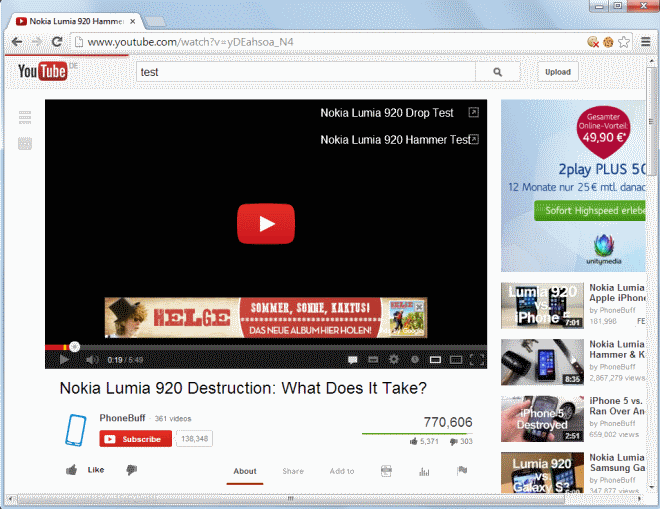Open the Lumia 920 vs iPhone 5 thumbnail

click(x=542, y=306)
